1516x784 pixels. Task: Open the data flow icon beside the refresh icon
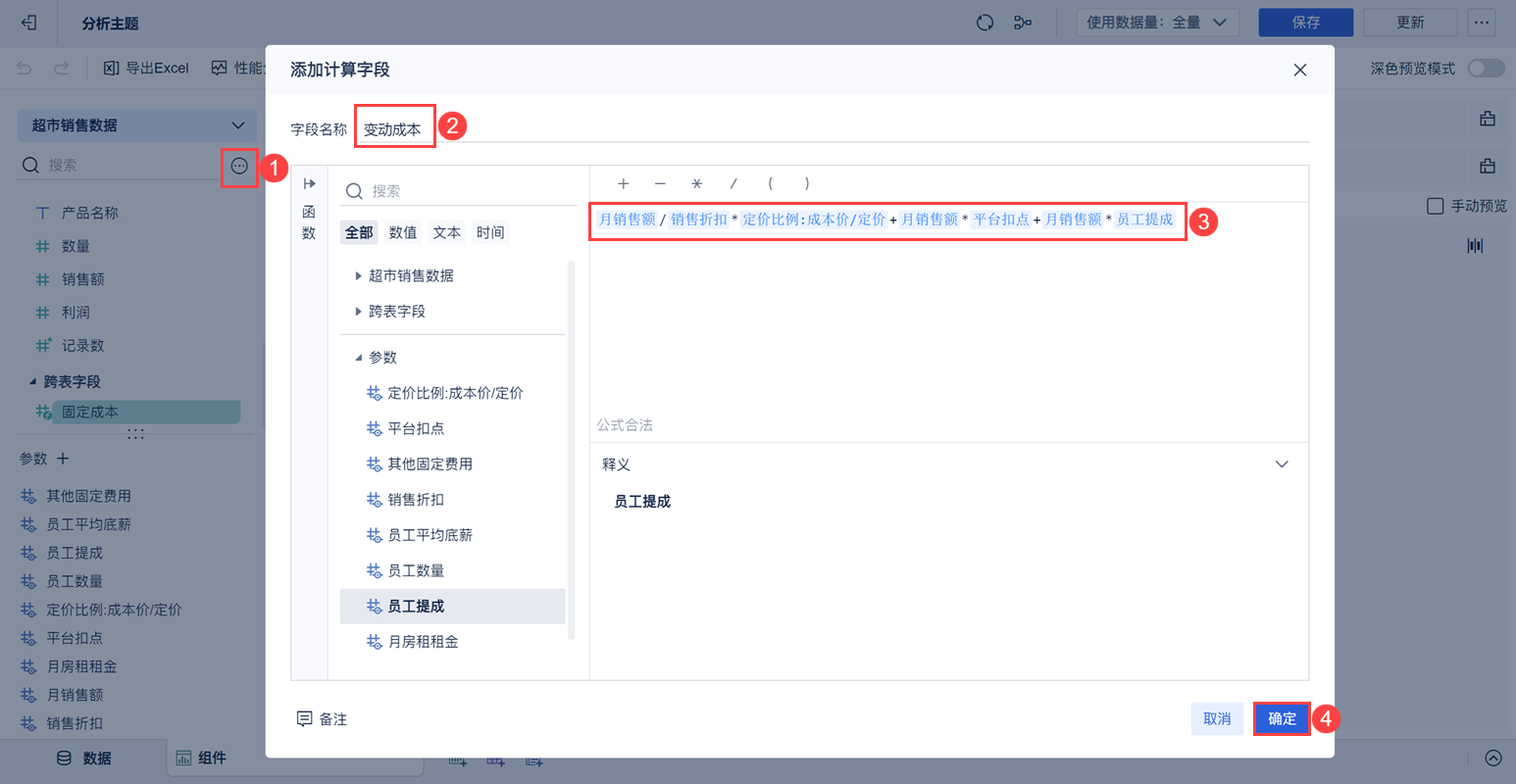point(1023,23)
